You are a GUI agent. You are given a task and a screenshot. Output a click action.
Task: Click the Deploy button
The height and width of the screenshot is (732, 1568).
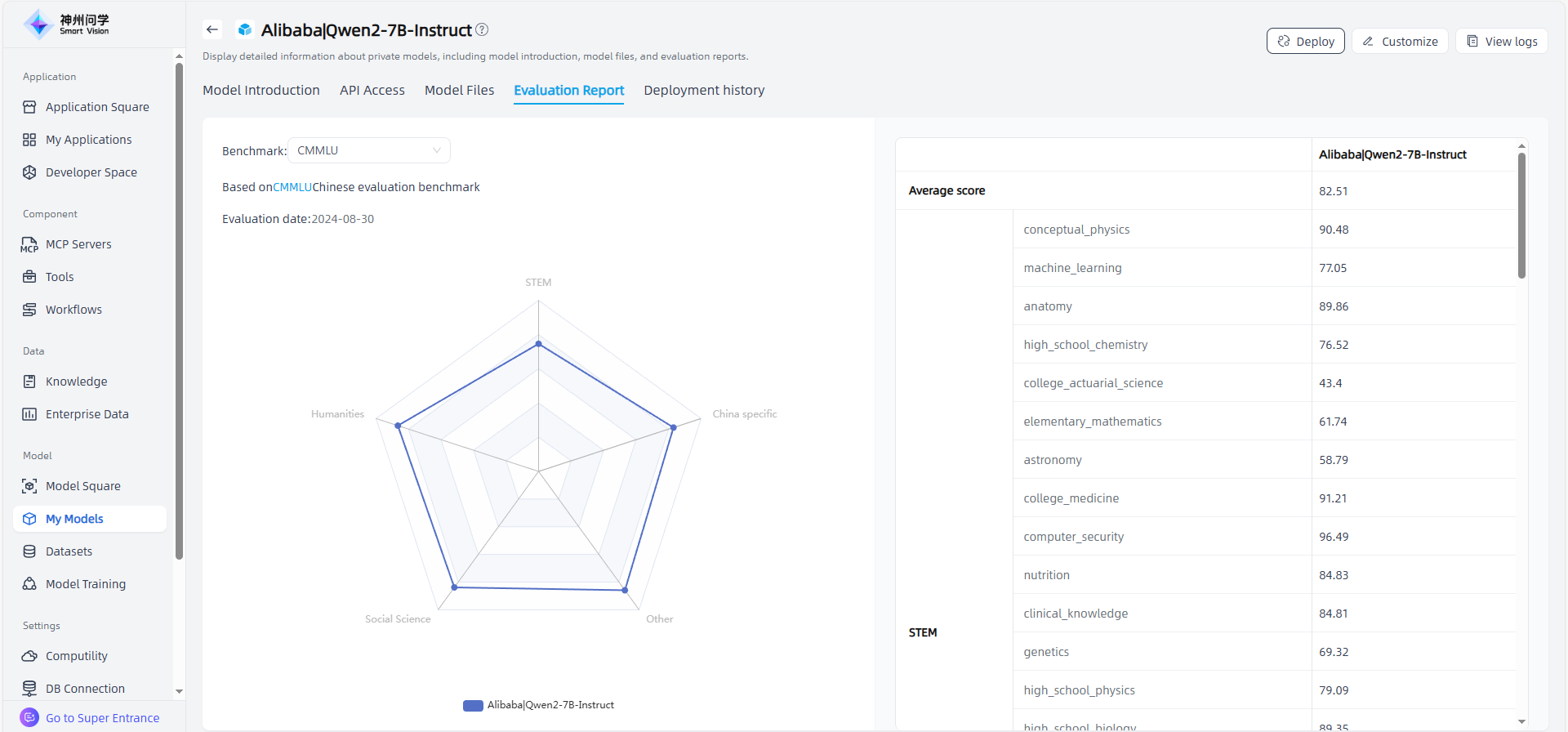pyautogui.click(x=1305, y=42)
